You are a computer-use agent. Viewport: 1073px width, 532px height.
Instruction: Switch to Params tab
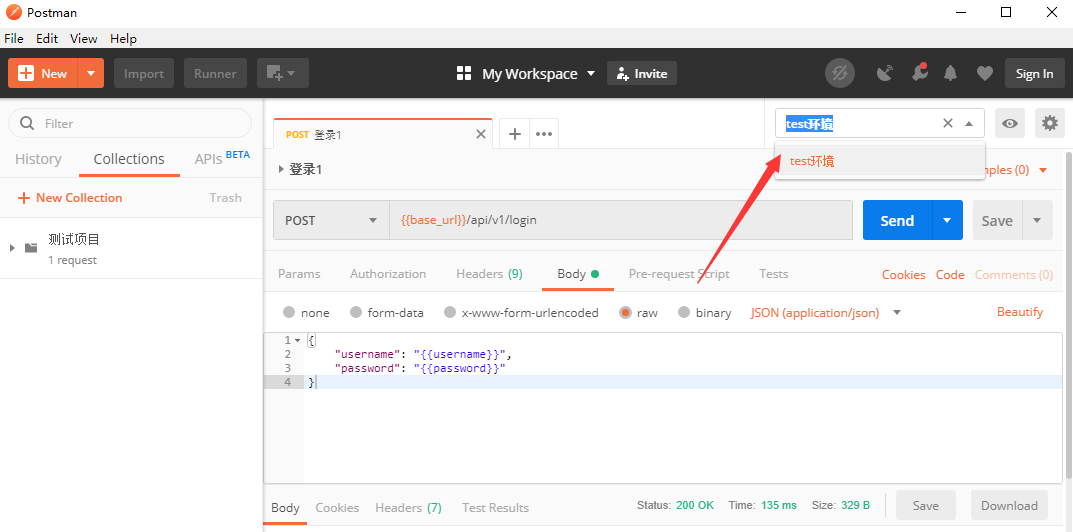[x=299, y=274]
